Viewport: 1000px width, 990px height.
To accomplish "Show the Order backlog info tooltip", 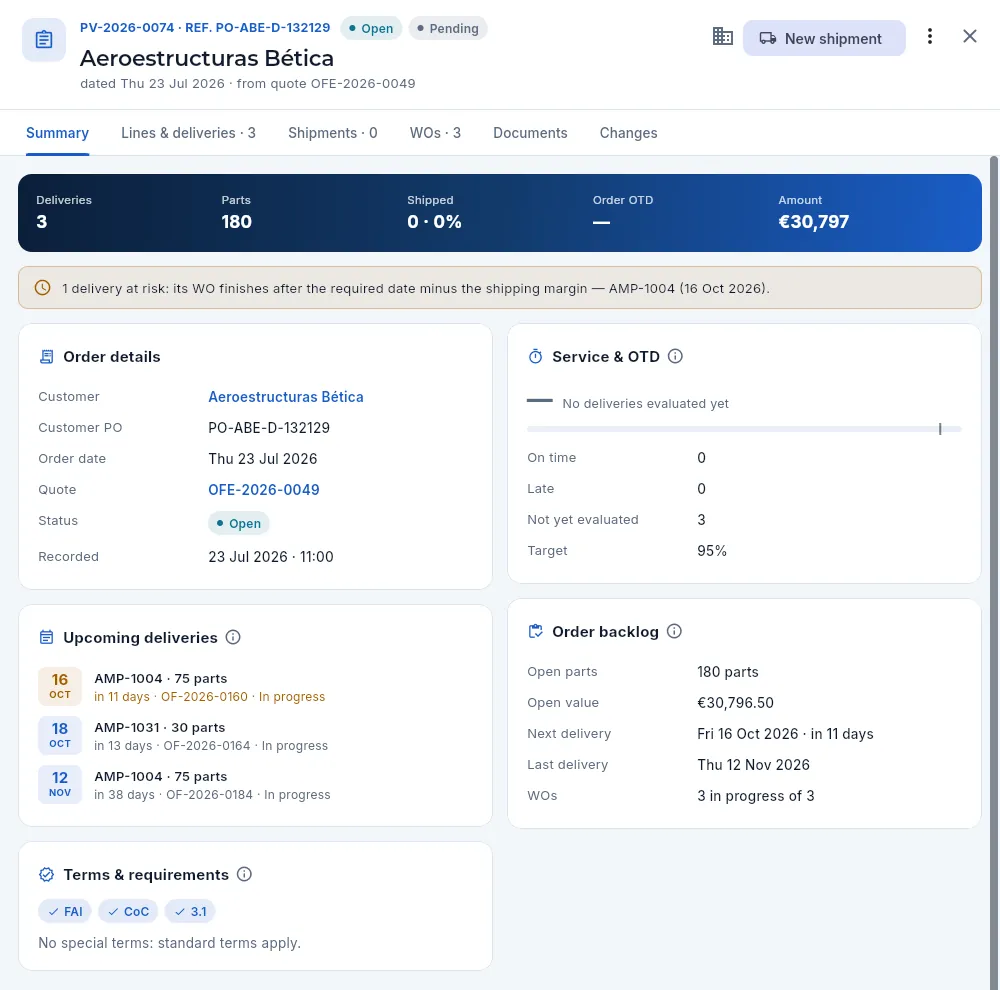I will 674,631.
